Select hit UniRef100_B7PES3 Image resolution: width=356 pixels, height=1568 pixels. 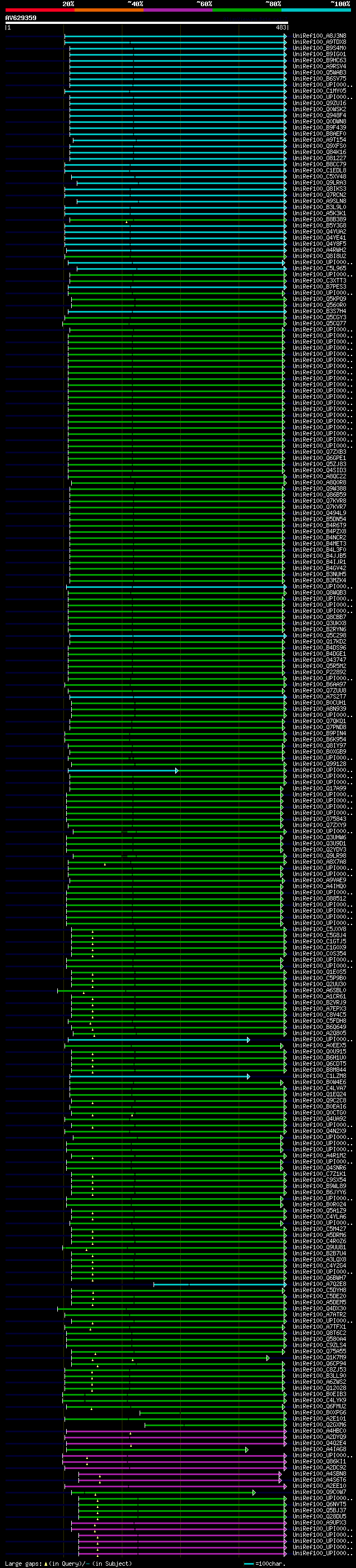point(319,286)
